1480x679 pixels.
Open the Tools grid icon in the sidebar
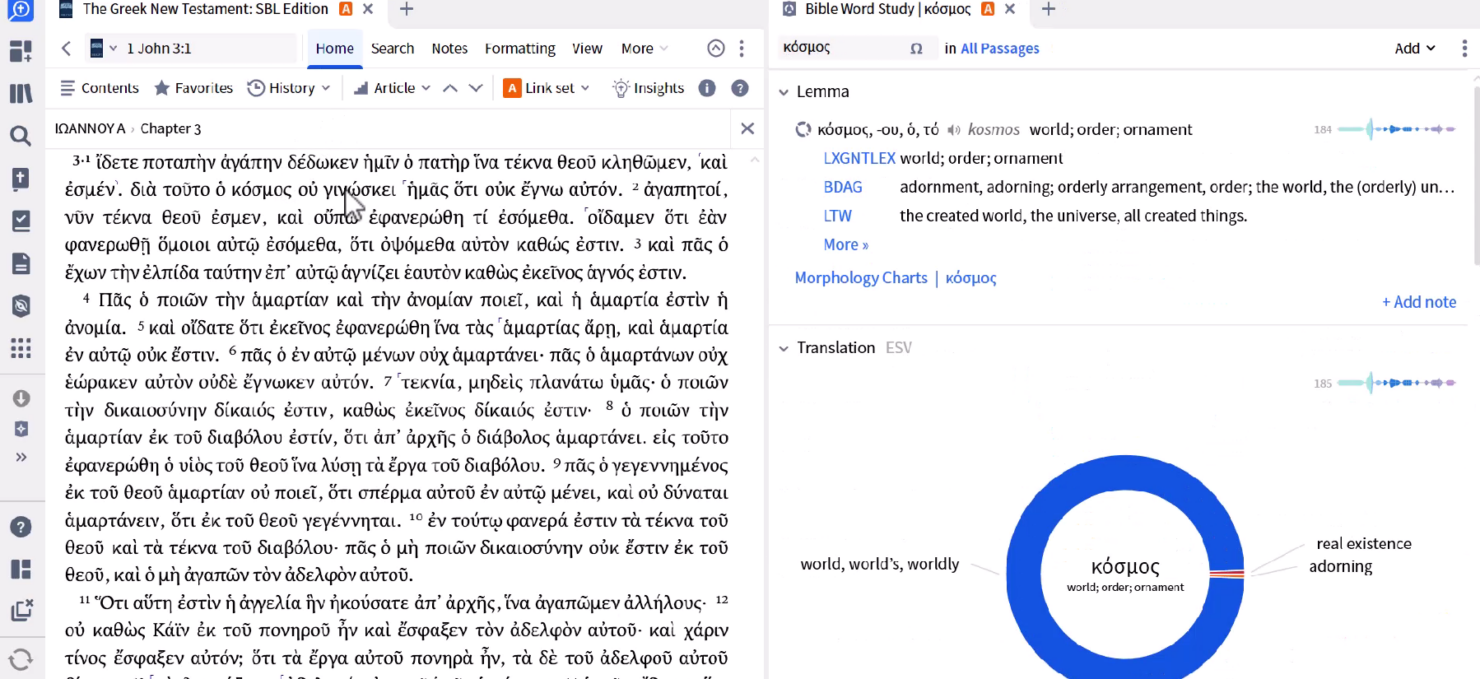tap(21, 348)
